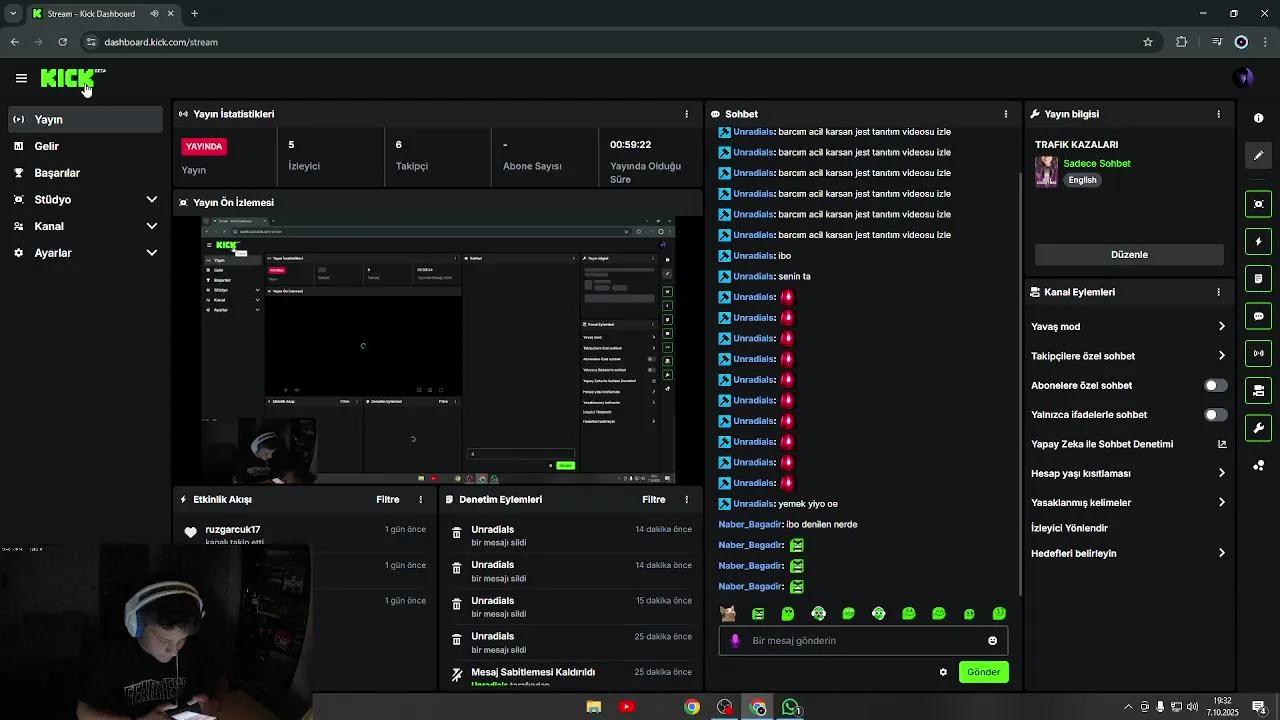Screen dimensions: 1280x720
Task: Click the heart icon beside ruzgarcuk17
Action: (190, 532)
